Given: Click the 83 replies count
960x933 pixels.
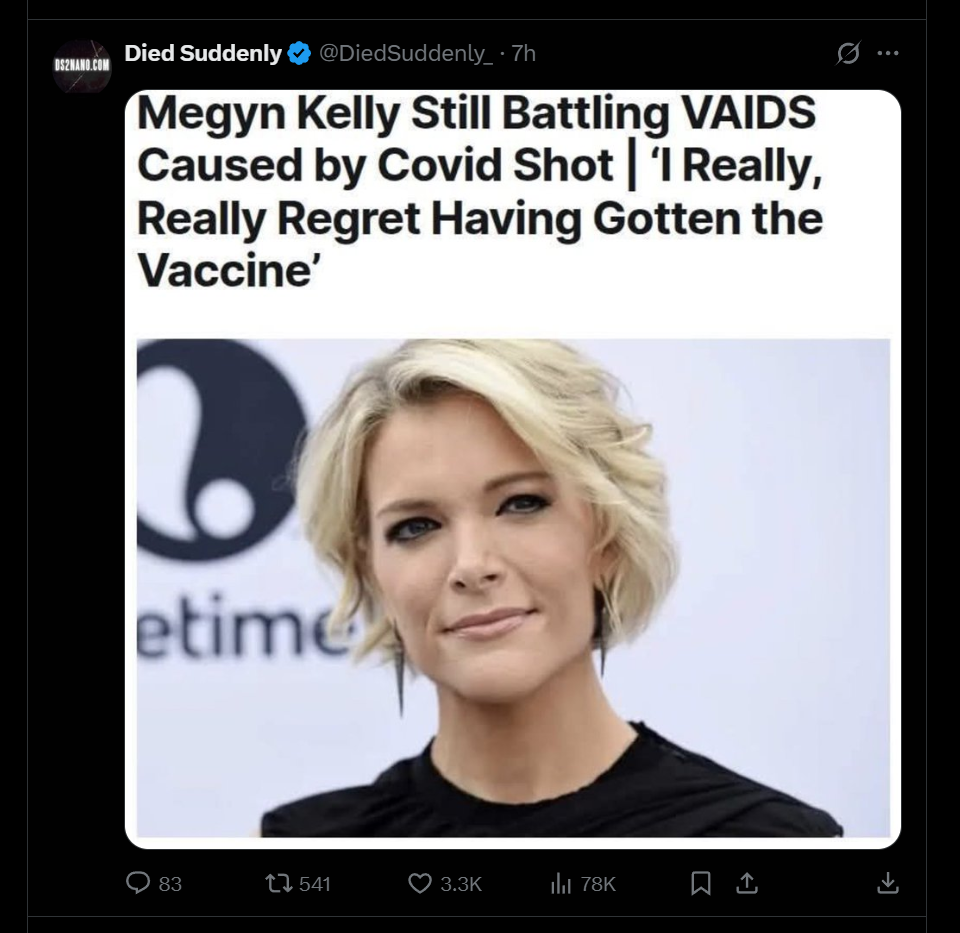Looking at the screenshot, I should pyautogui.click(x=170, y=884).
